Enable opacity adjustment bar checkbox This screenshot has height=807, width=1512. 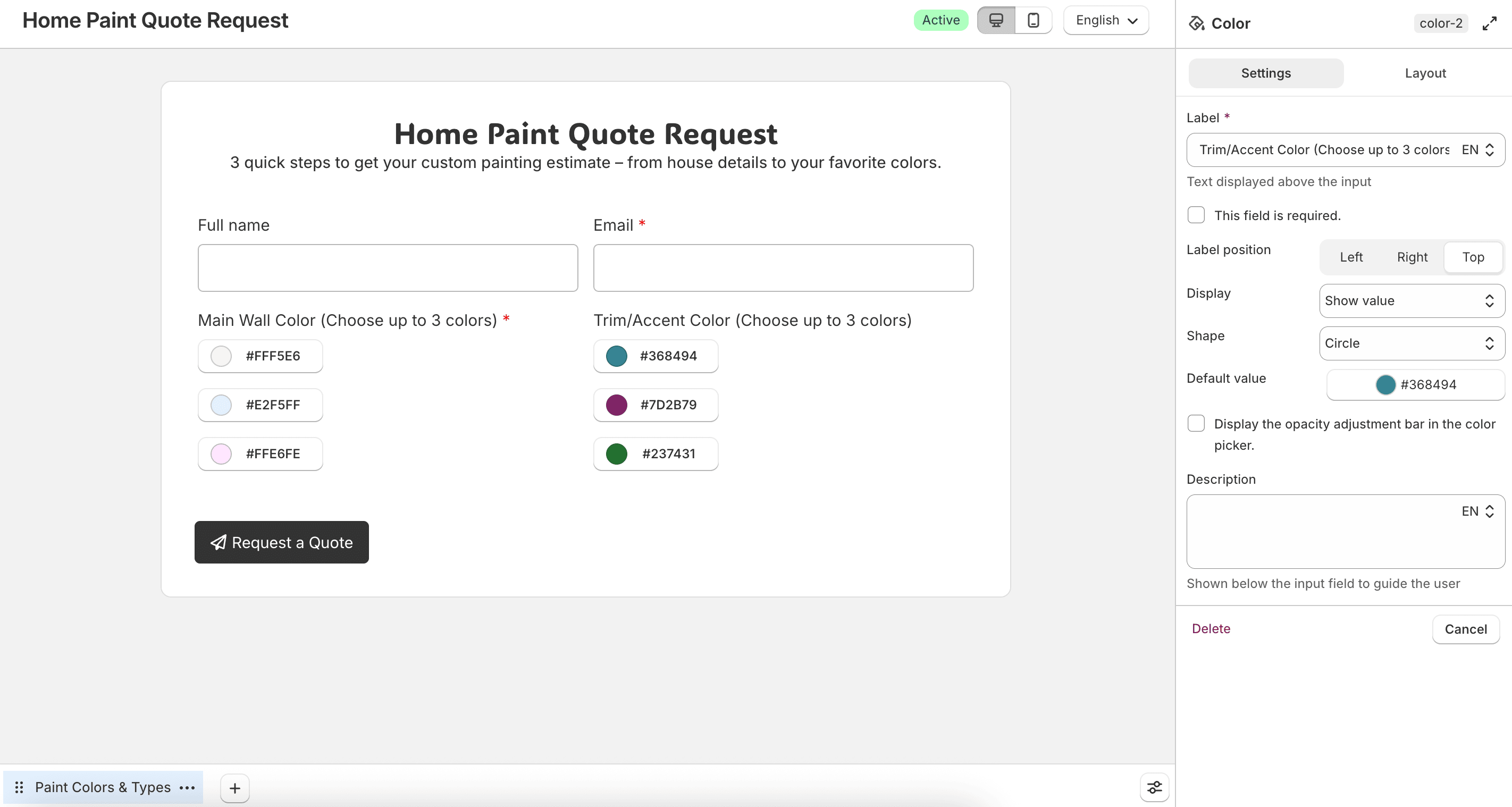[x=1196, y=423]
